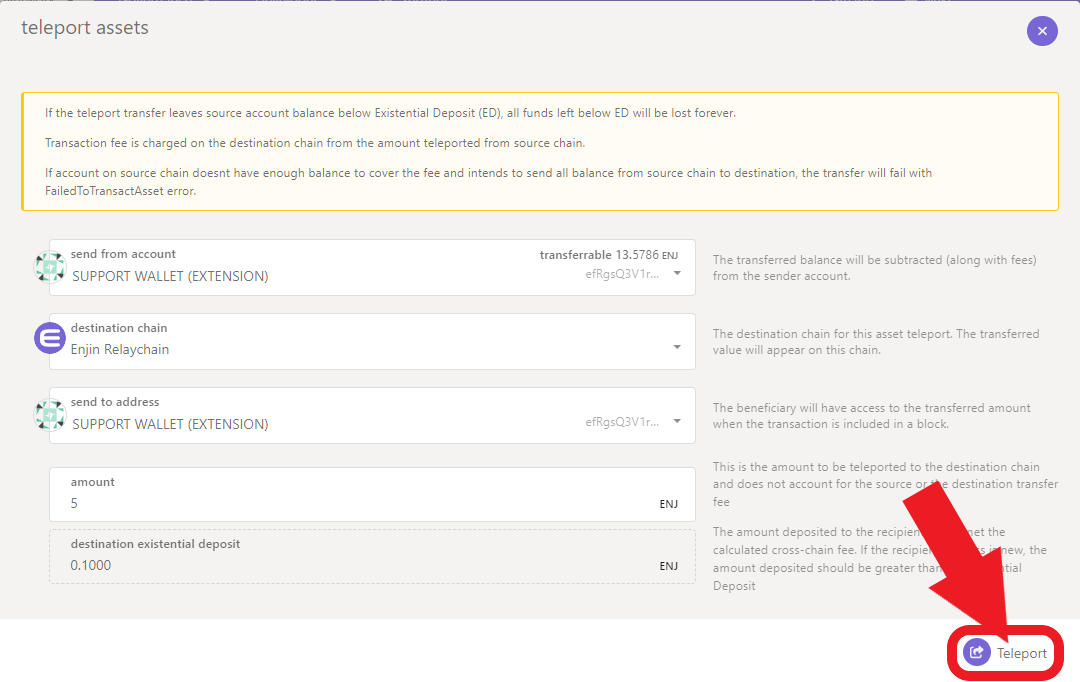Select the destination existential deposit field

(x=350, y=565)
